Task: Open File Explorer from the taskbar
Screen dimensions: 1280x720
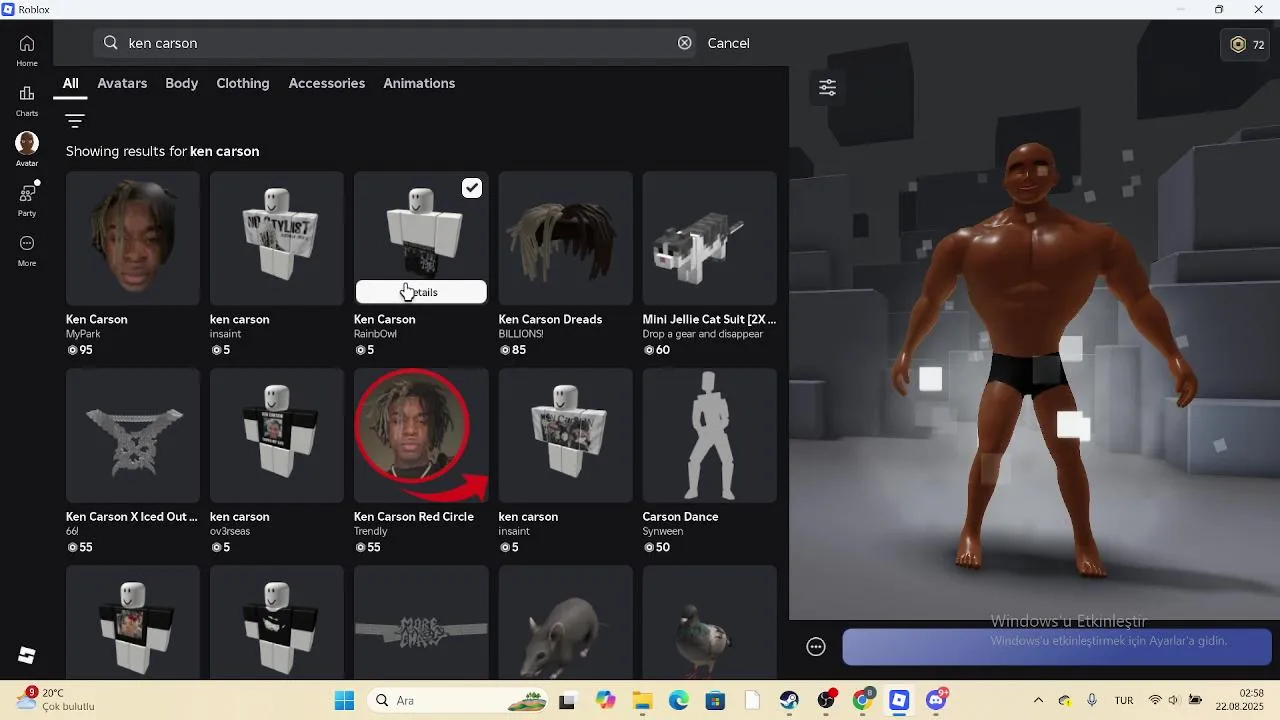Action: pos(642,701)
